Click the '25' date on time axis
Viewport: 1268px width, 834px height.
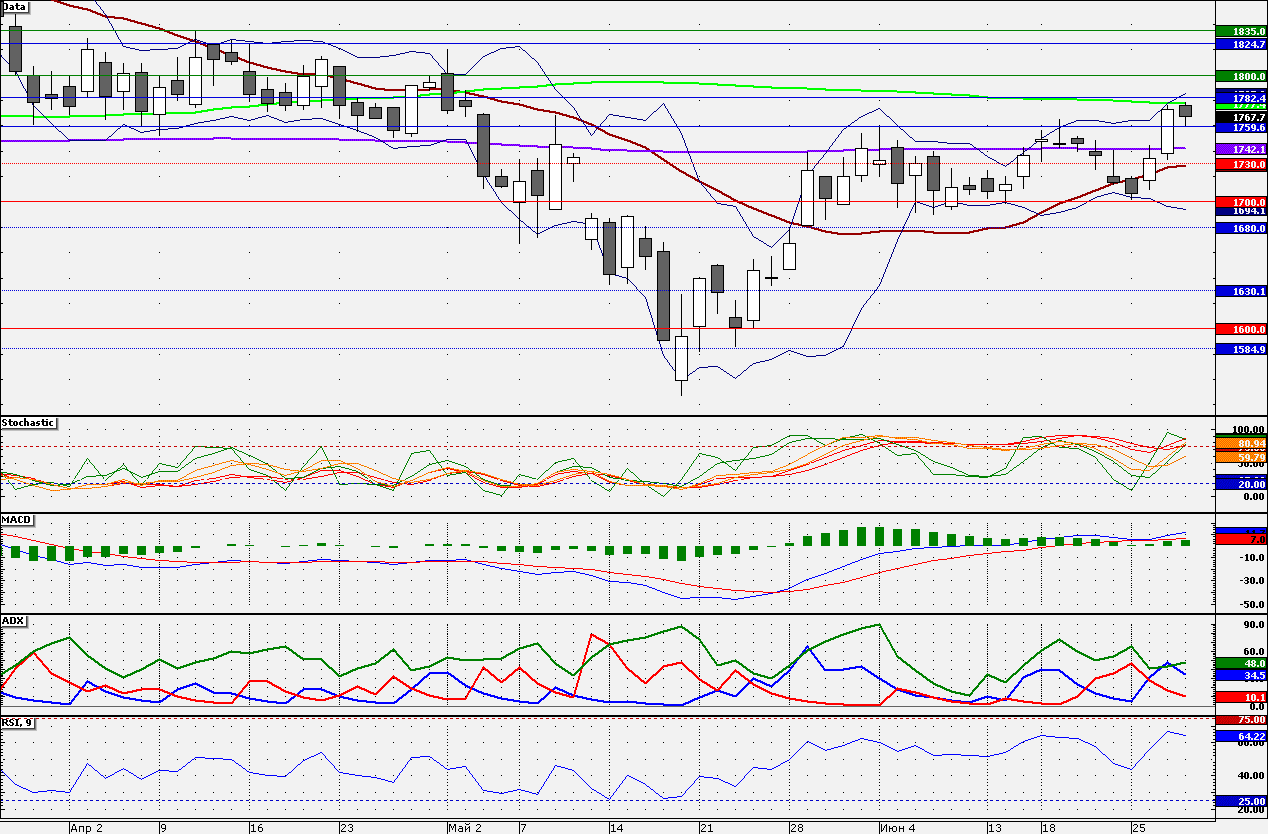tap(1138, 828)
